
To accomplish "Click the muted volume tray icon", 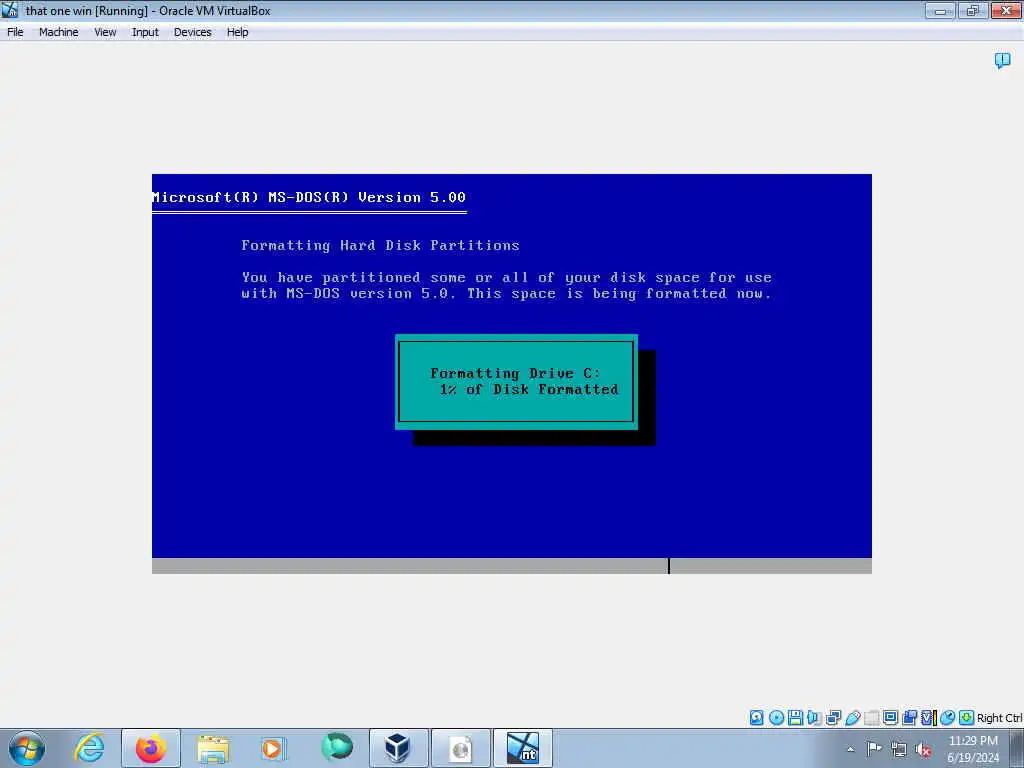I will (923, 749).
